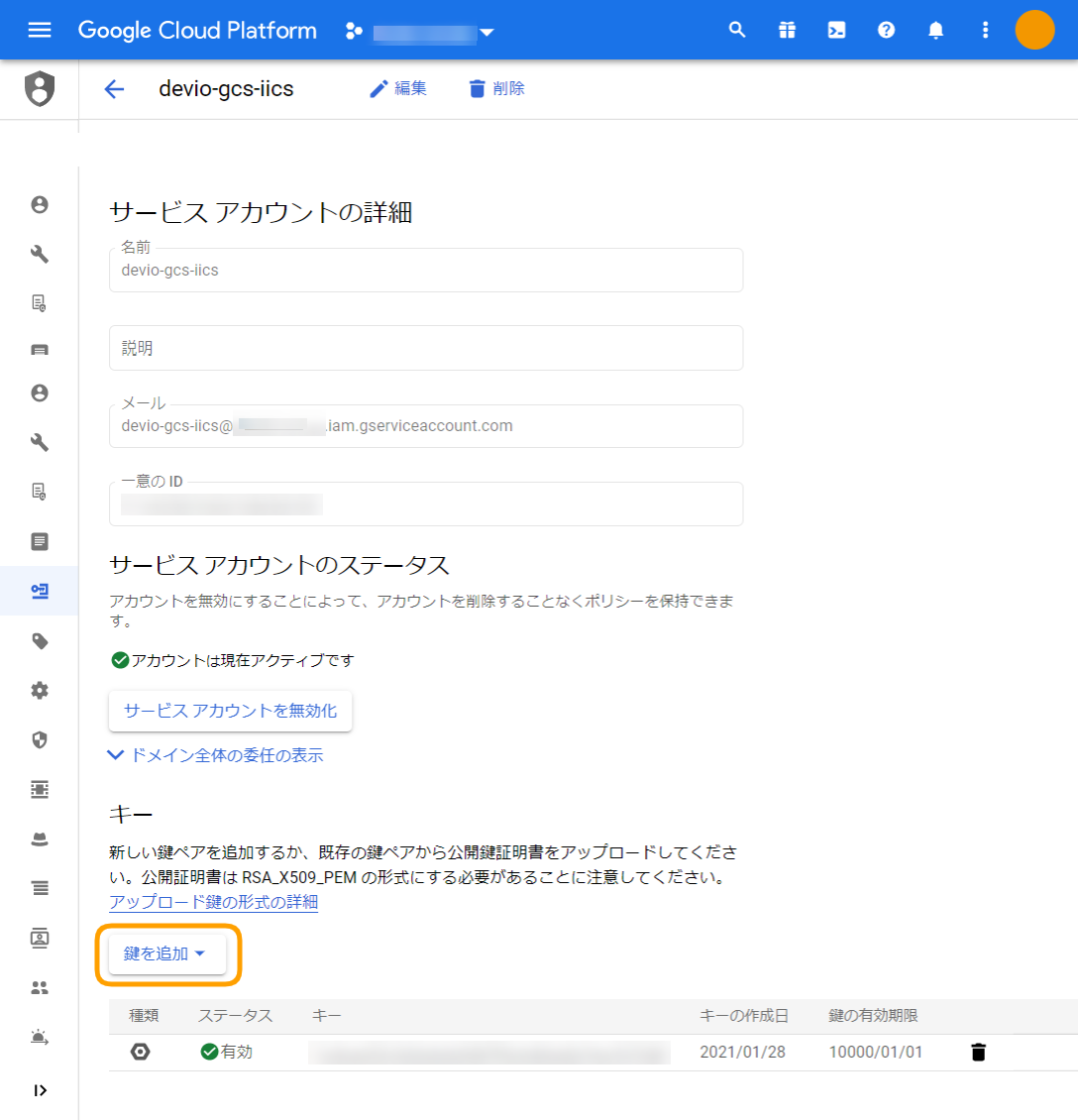Click the 一意の ID field
1078x1120 pixels.
pos(426,504)
